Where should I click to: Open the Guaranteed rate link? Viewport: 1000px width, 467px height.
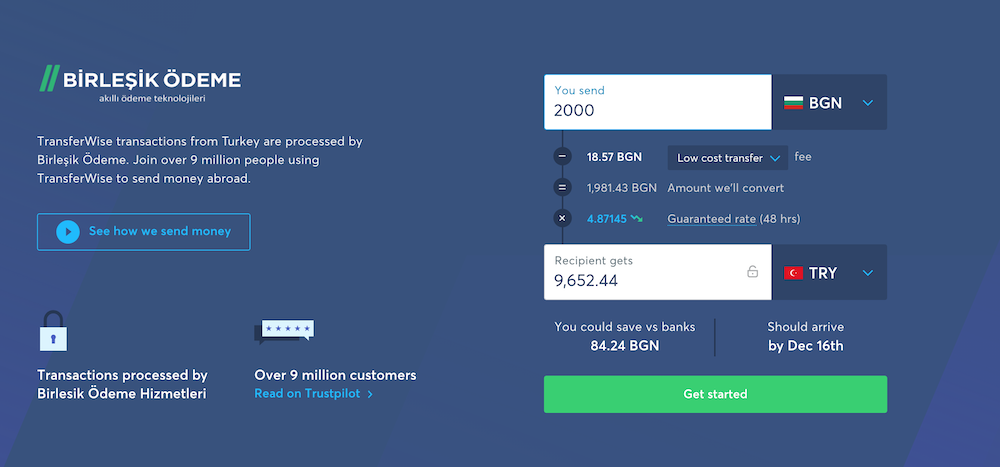[712, 219]
